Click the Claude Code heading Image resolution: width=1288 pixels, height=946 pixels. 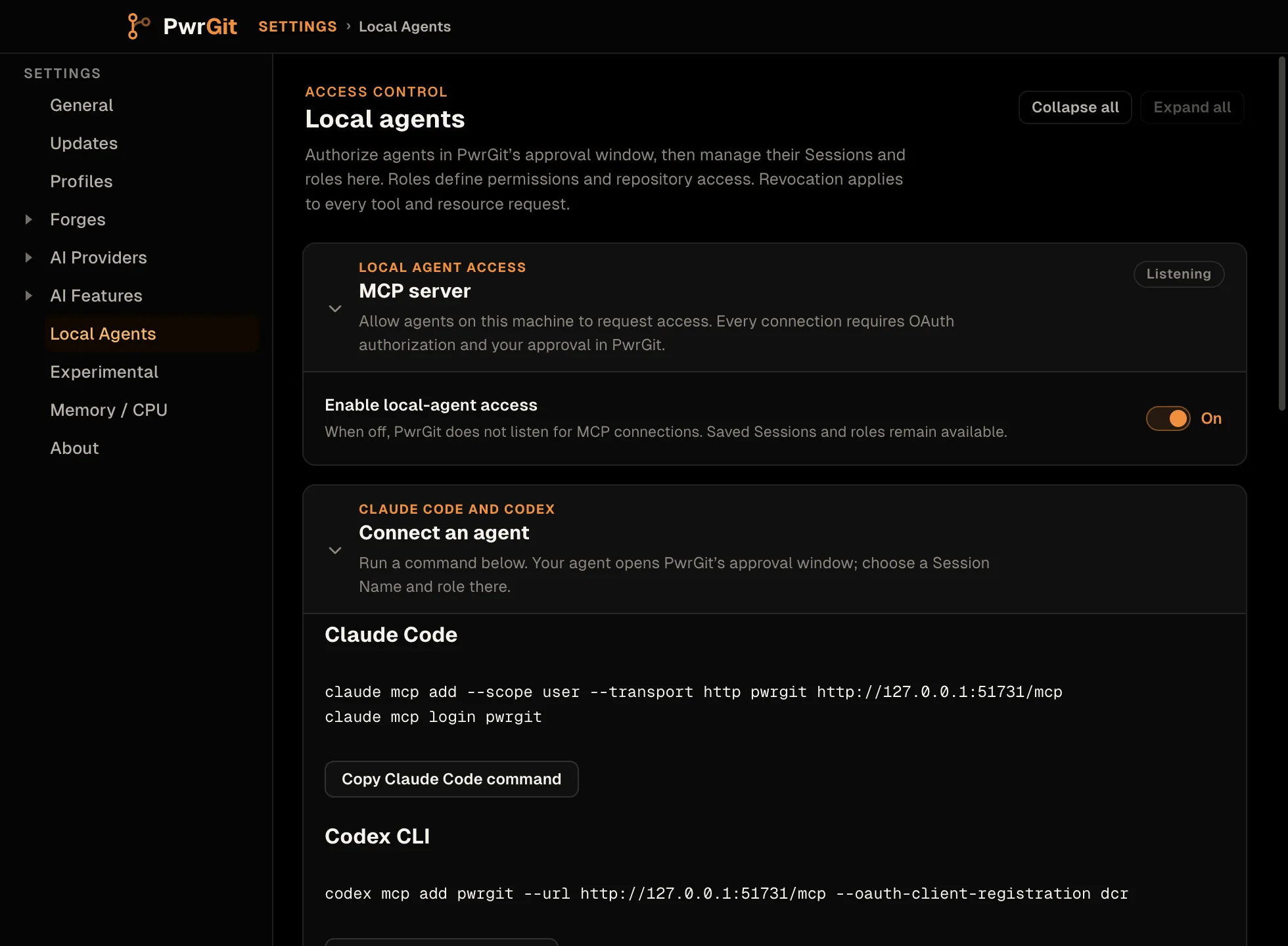[x=391, y=635]
